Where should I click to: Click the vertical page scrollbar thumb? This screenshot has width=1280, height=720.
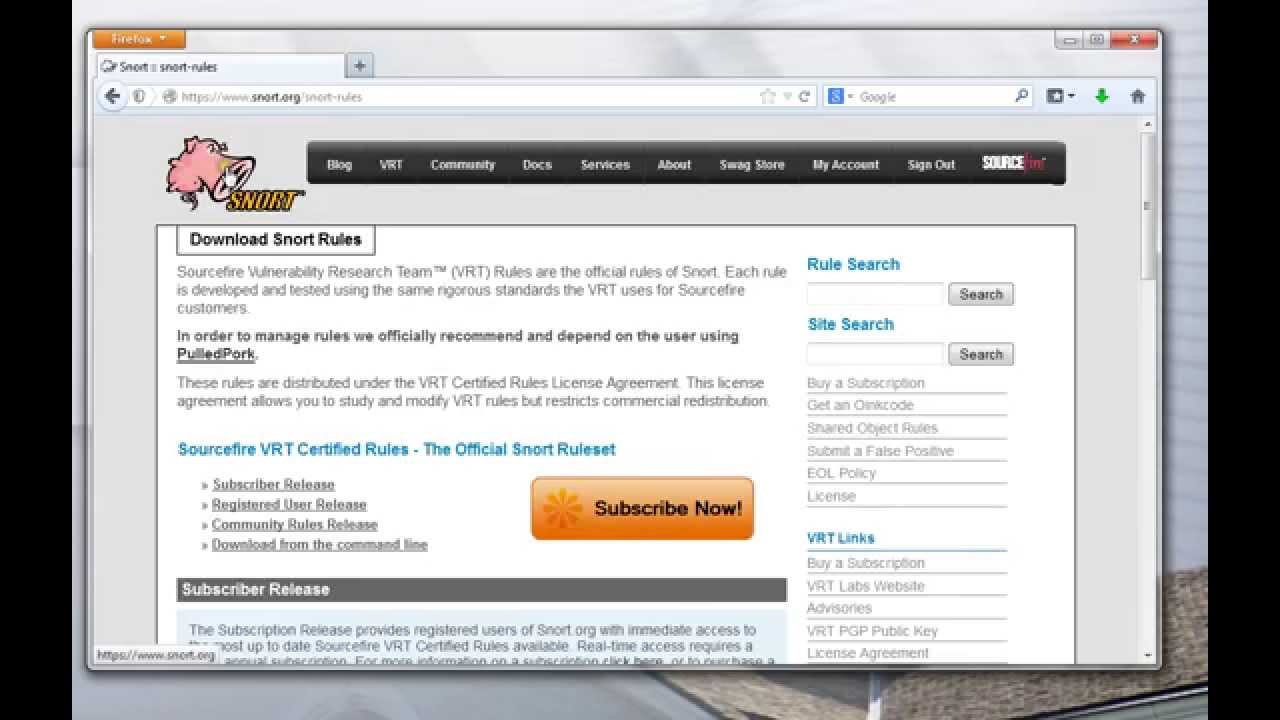click(x=1146, y=205)
